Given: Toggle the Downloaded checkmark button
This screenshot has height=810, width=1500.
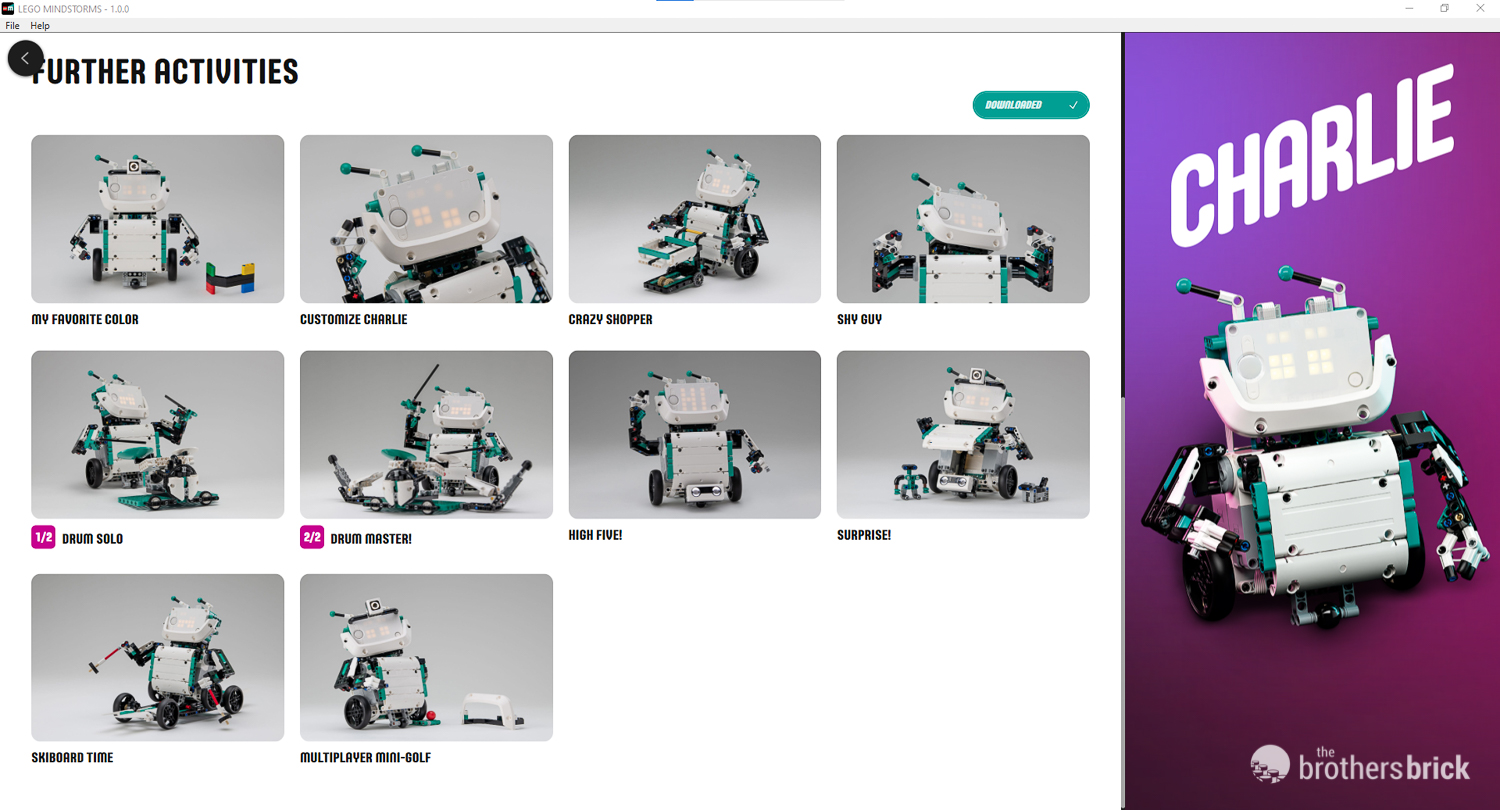Looking at the screenshot, I should [1030, 105].
